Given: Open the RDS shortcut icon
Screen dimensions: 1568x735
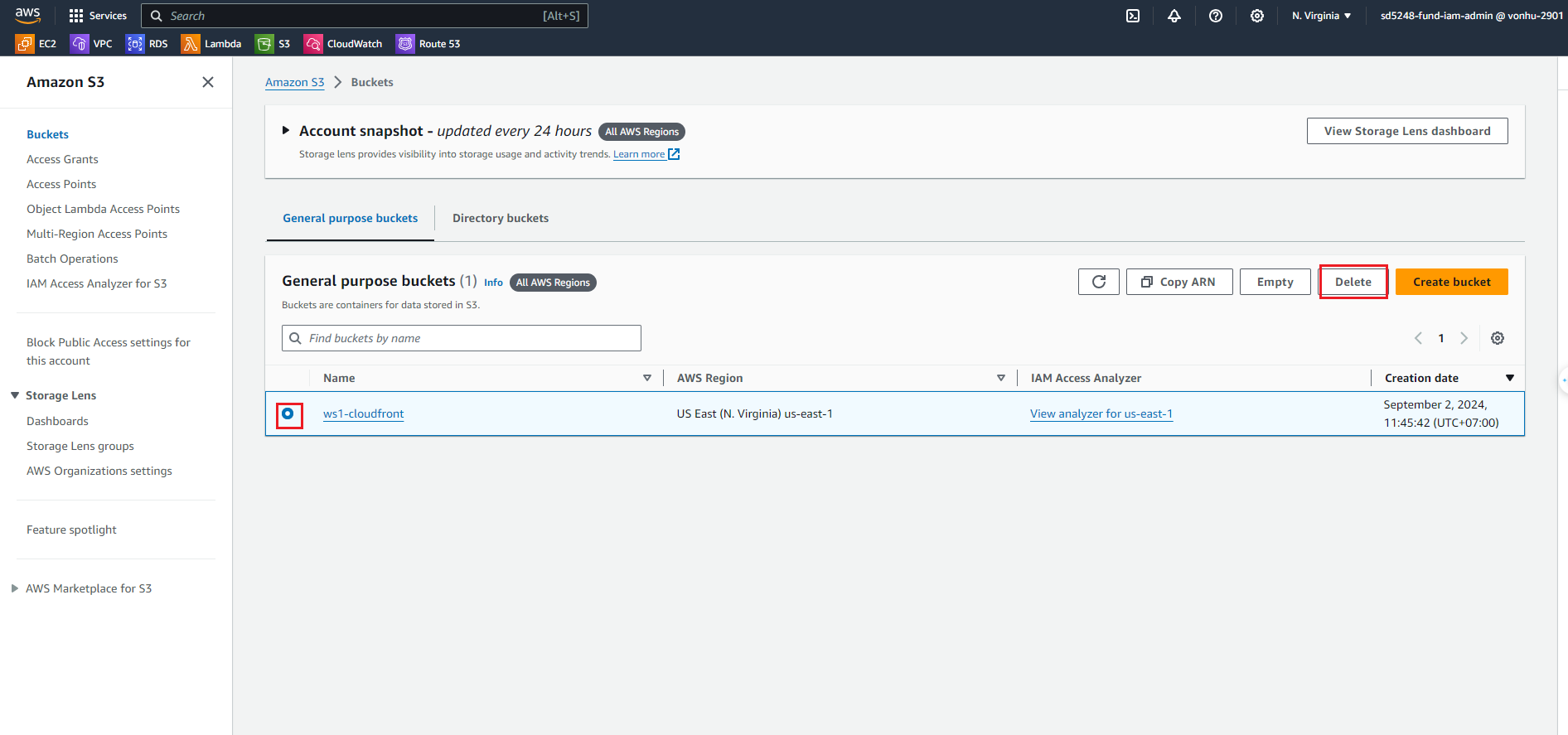Looking at the screenshot, I should coord(135,44).
